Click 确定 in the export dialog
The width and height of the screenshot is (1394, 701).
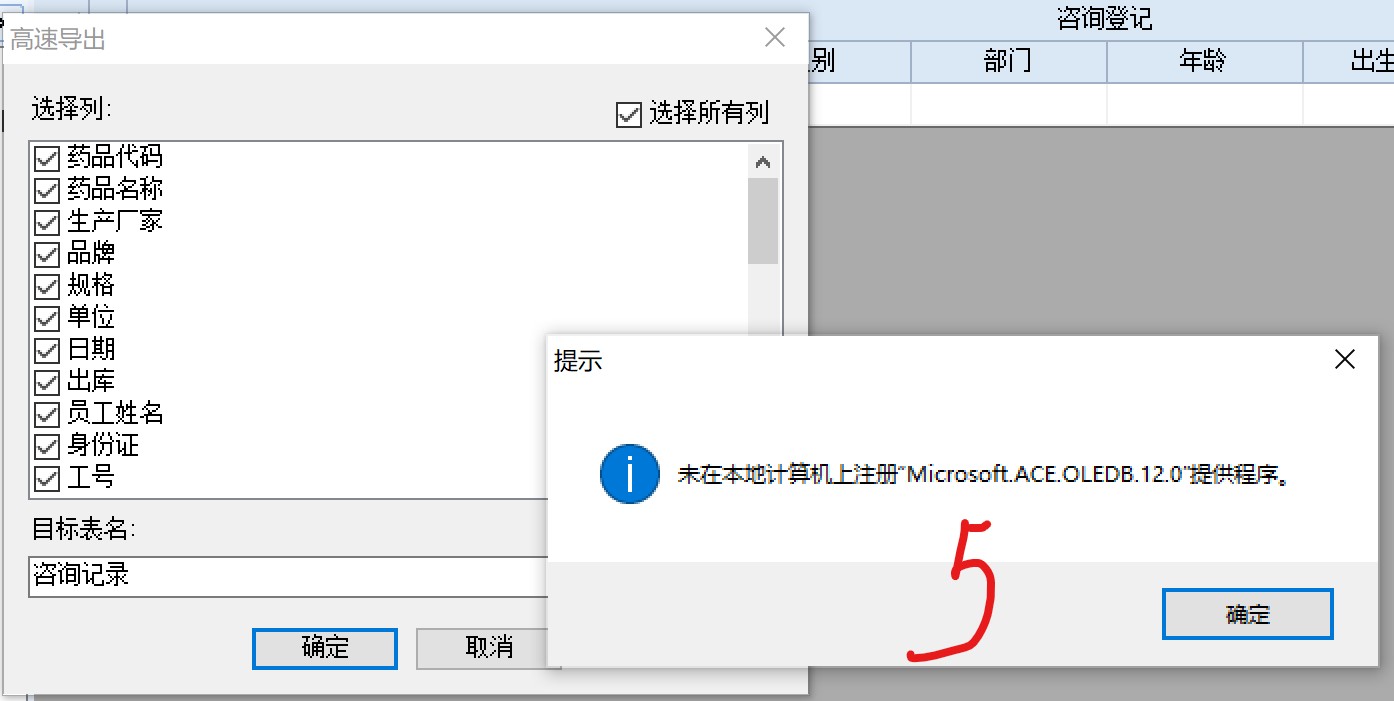(x=325, y=648)
